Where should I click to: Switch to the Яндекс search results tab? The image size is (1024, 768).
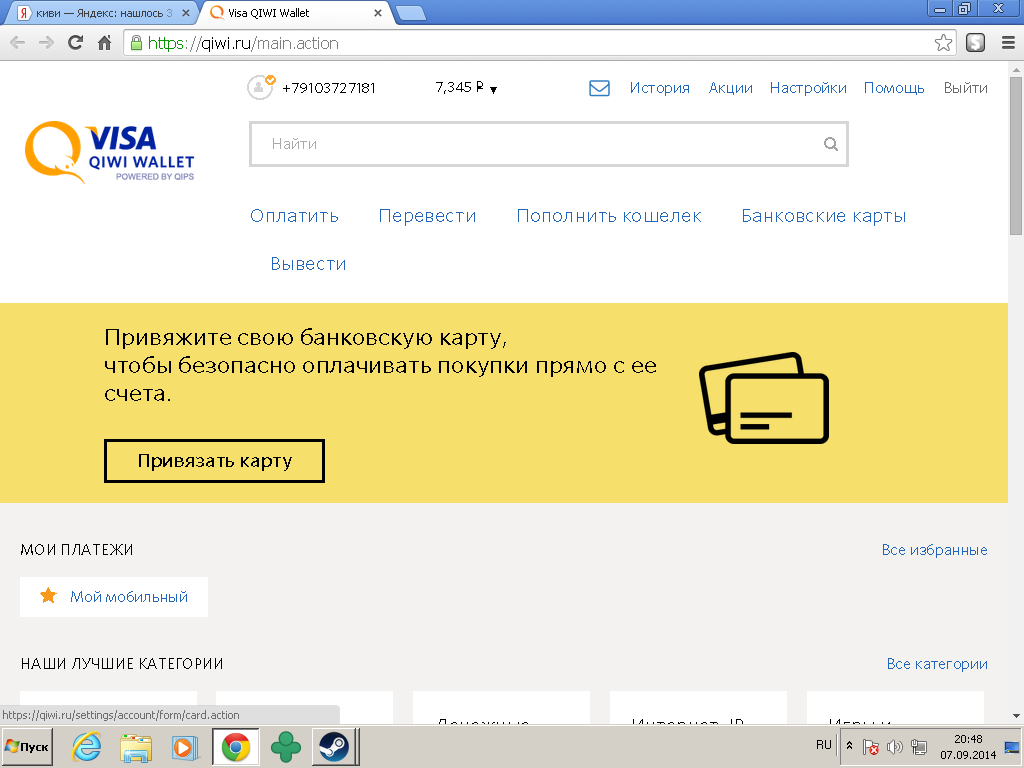(103, 13)
